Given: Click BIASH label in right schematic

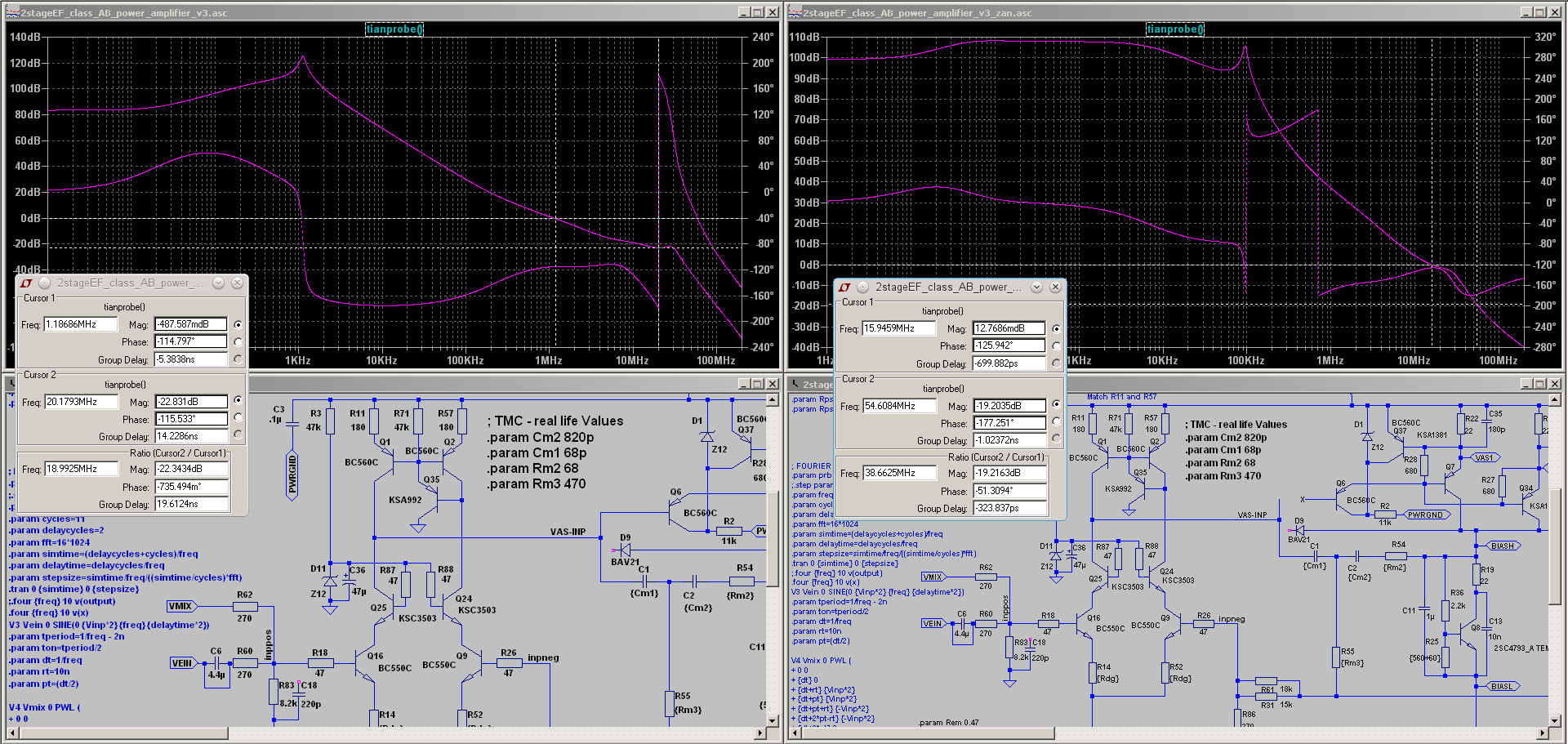Looking at the screenshot, I should pyautogui.click(x=1502, y=546).
